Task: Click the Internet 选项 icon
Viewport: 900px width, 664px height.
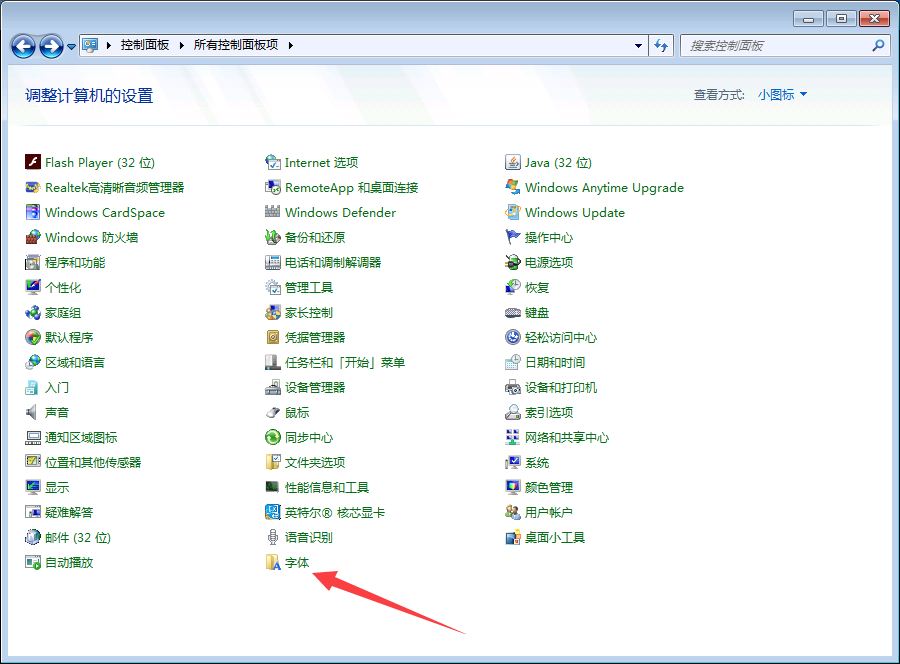Action: click(273, 162)
